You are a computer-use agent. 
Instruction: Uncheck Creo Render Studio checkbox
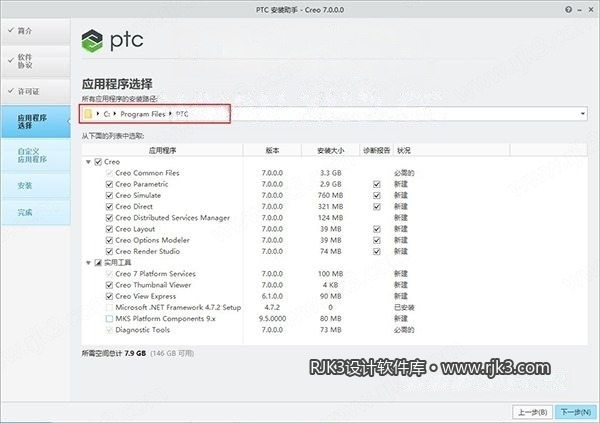[x=109, y=252]
